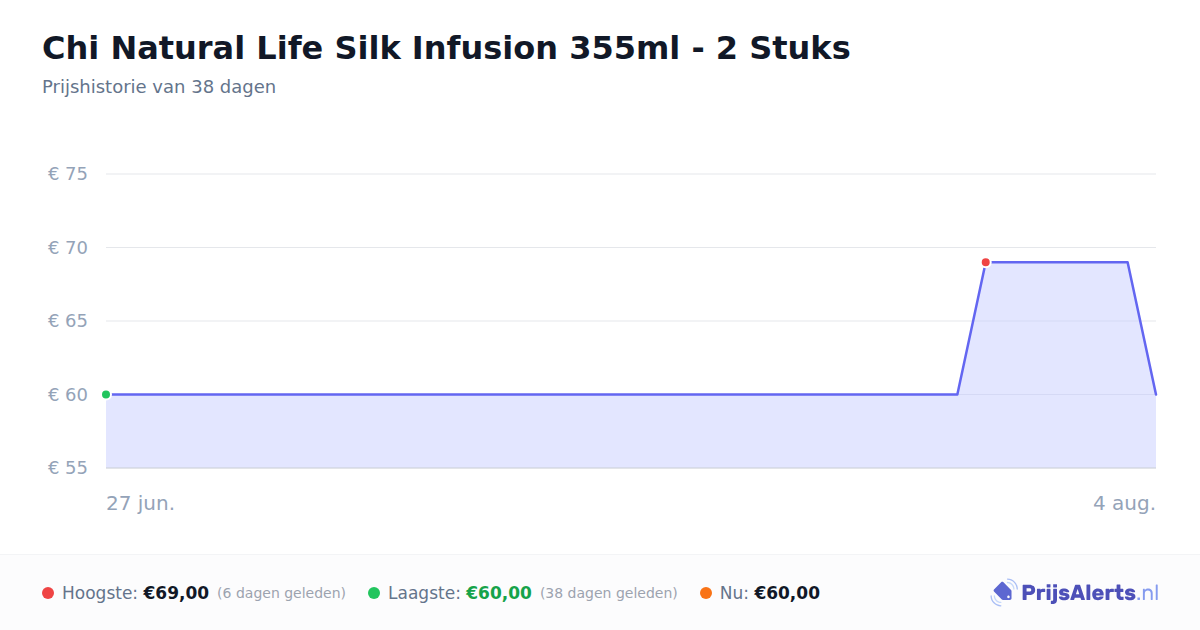This screenshot has width=1200, height=630.
Task: Click the Prijshistorie van 38 dagen subtitle
Action: tap(159, 87)
